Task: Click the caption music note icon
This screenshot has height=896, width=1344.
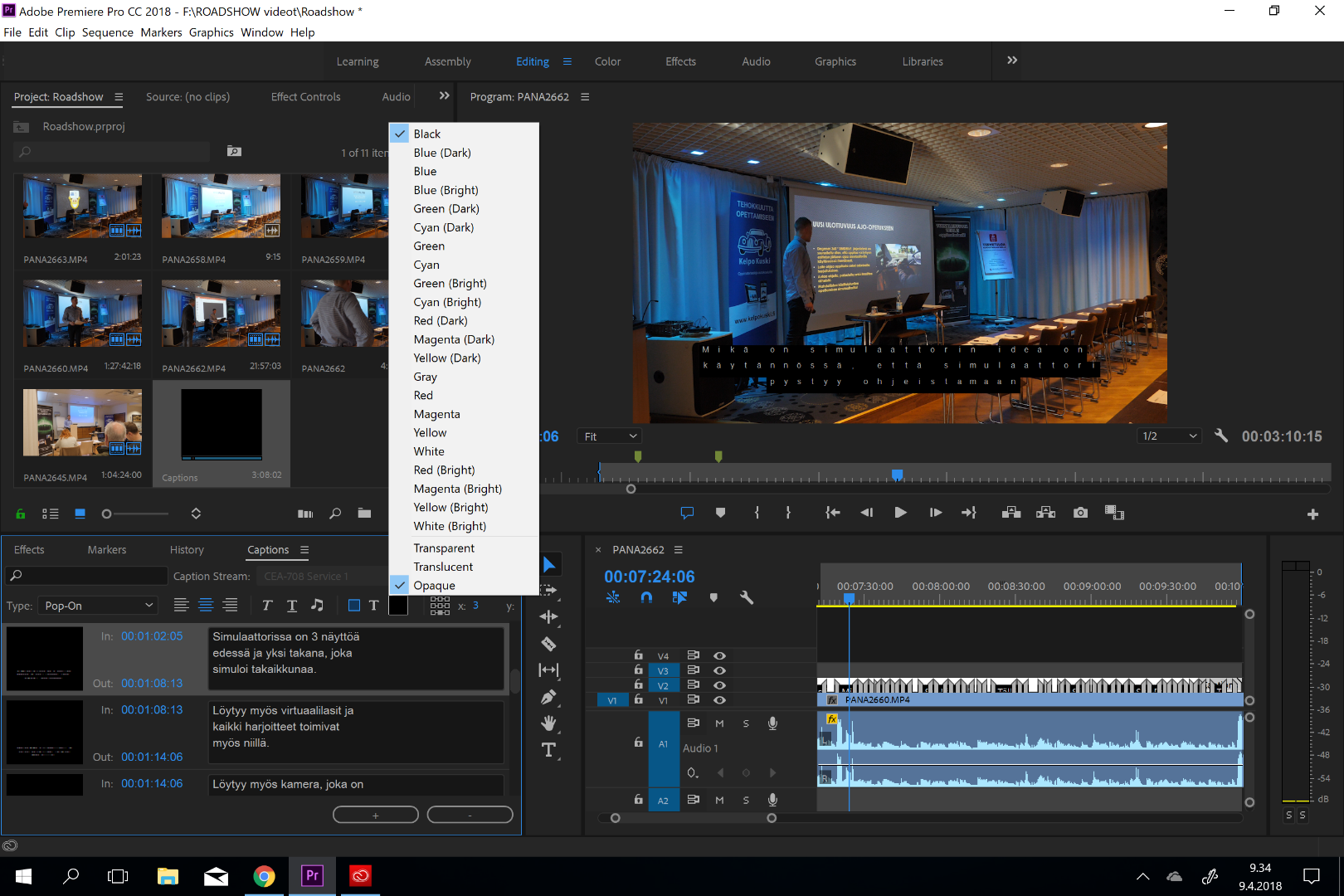Action: point(317,606)
